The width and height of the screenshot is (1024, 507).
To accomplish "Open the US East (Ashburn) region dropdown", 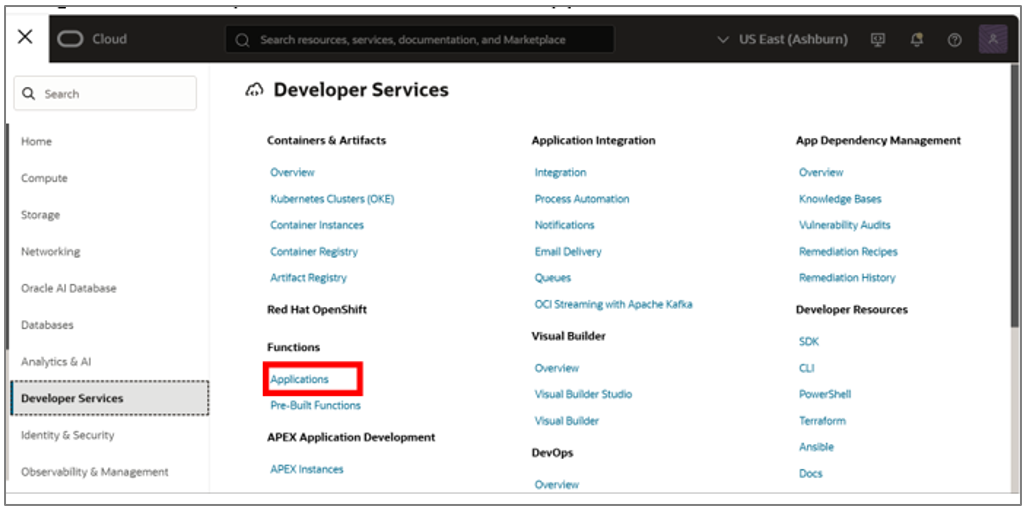I will [x=782, y=39].
